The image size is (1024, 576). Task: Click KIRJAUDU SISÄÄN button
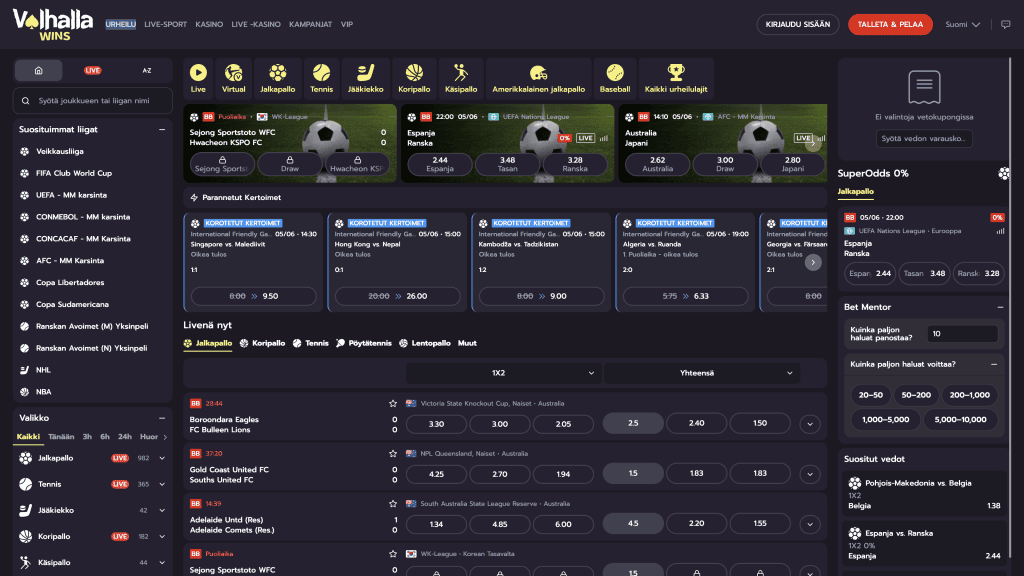coord(797,24)
